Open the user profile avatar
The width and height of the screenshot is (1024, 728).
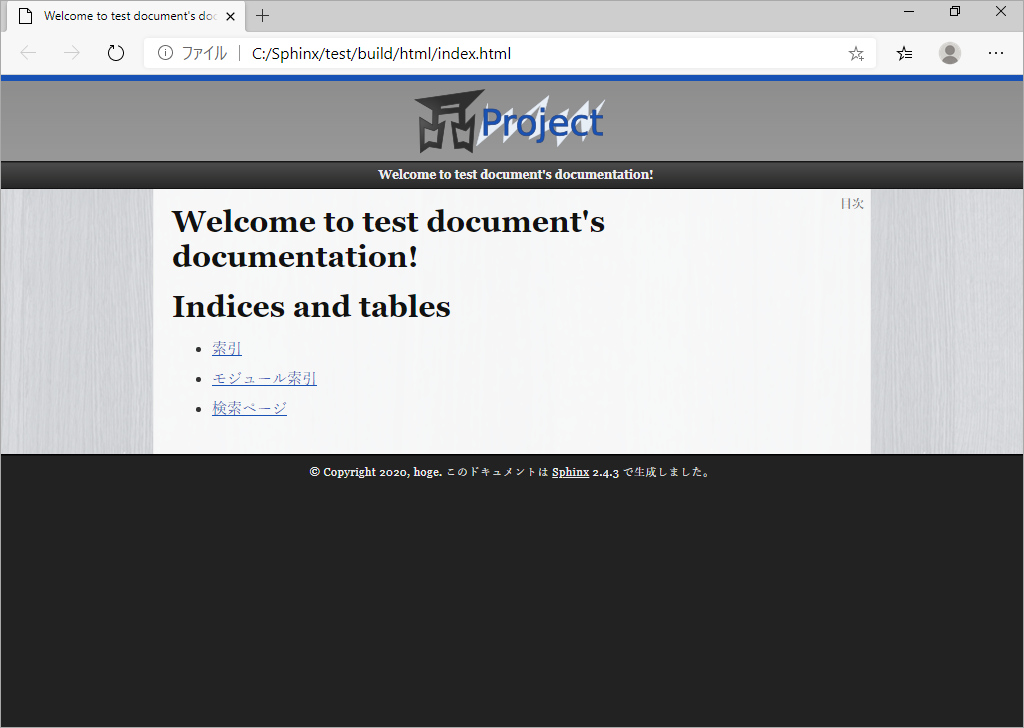(x=950, y=53)
